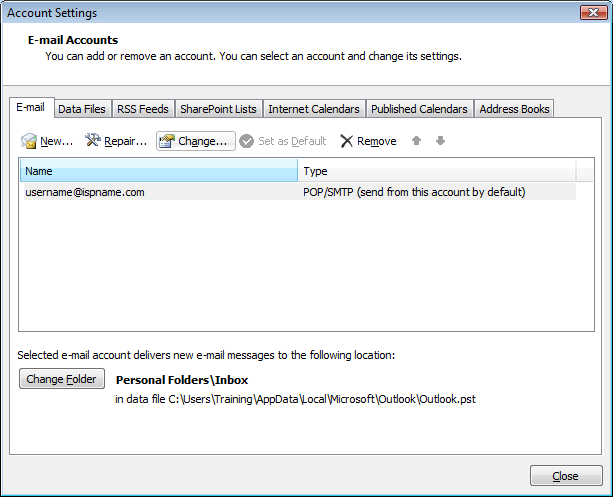This screenshot has height=497, width=613.
Task: Select the SharePoint Lists tab
Action: [x=218, y=109]
